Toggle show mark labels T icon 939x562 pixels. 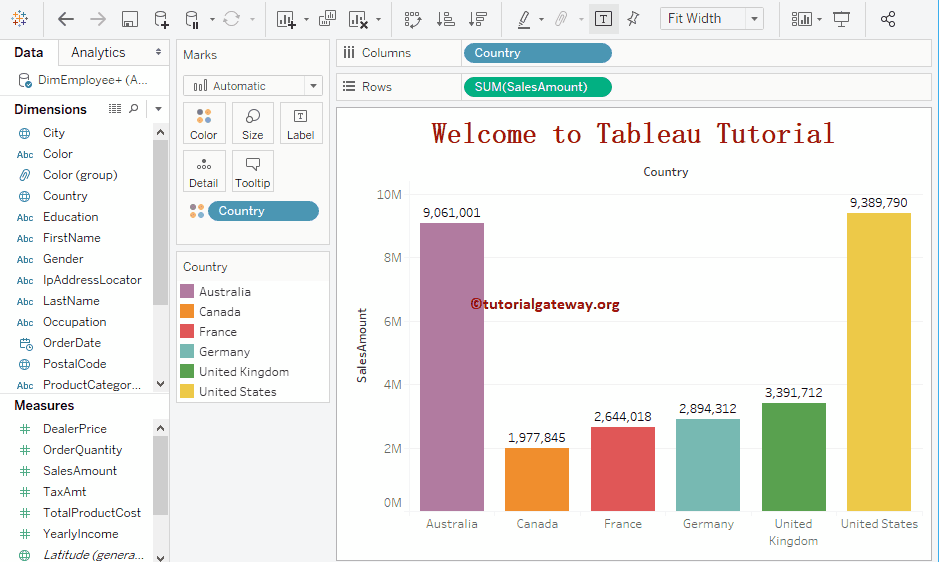coord(603,19)
